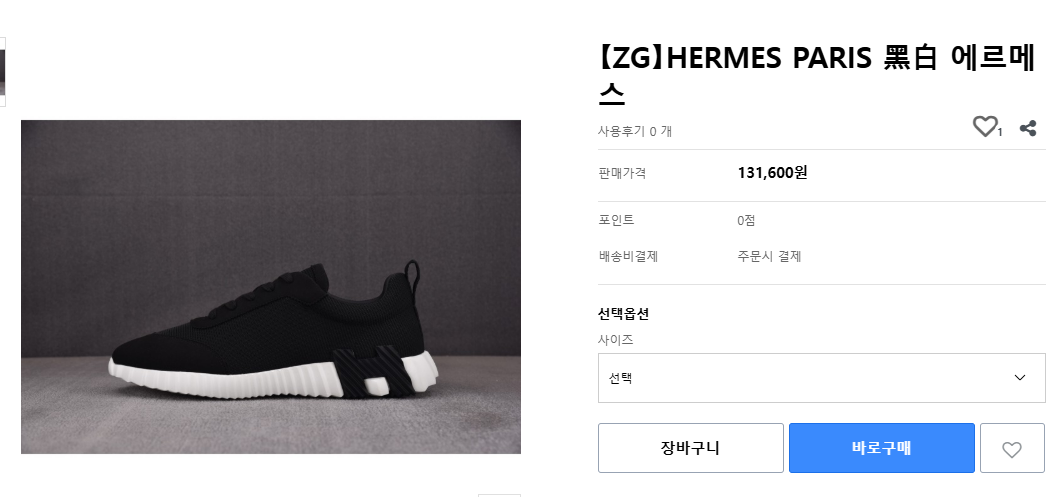This screenshot has width=1063, height=497.
Task: Click the 포인트 label
Action: pos(616,220)
